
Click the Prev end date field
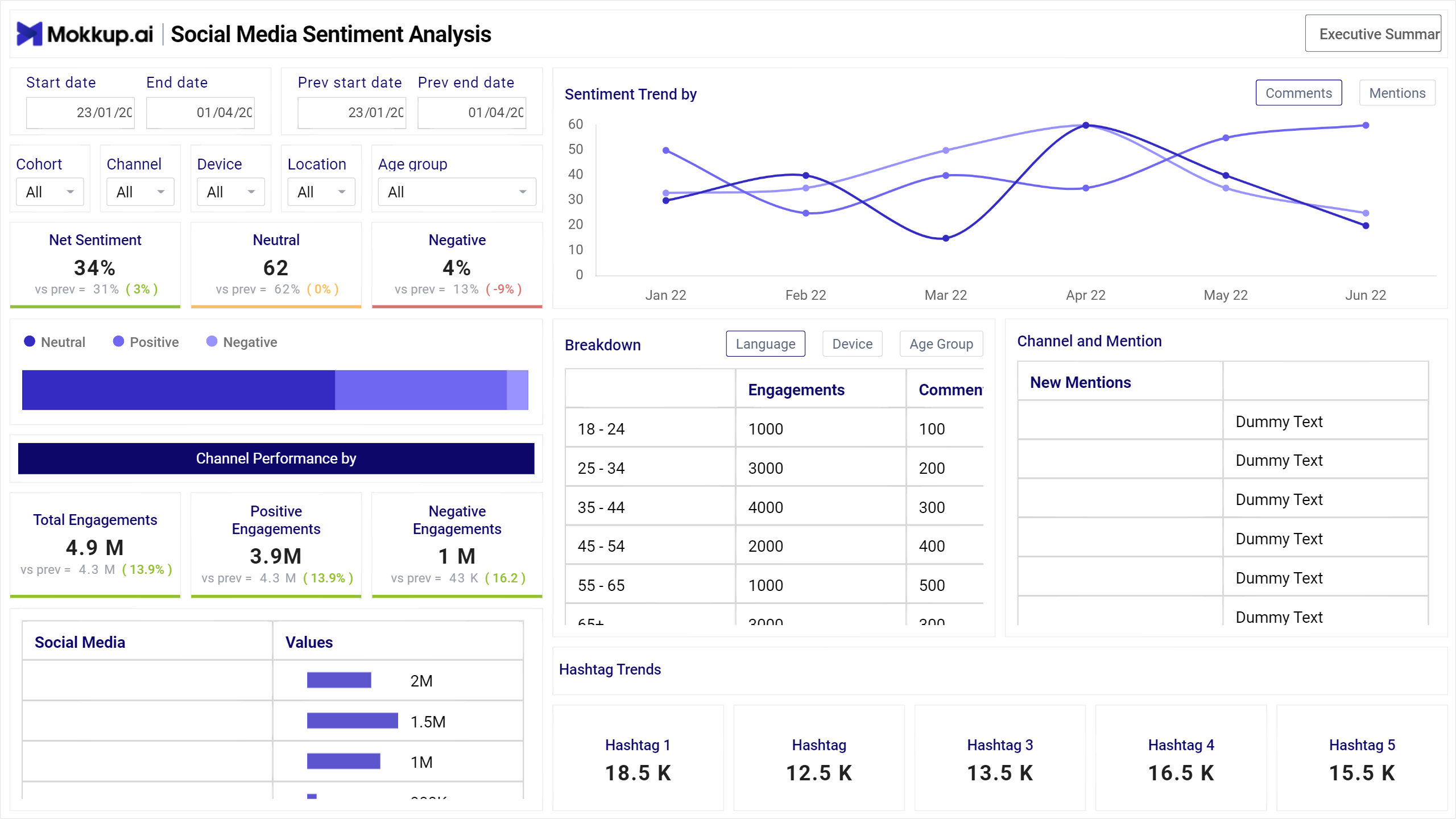[472, 113]
